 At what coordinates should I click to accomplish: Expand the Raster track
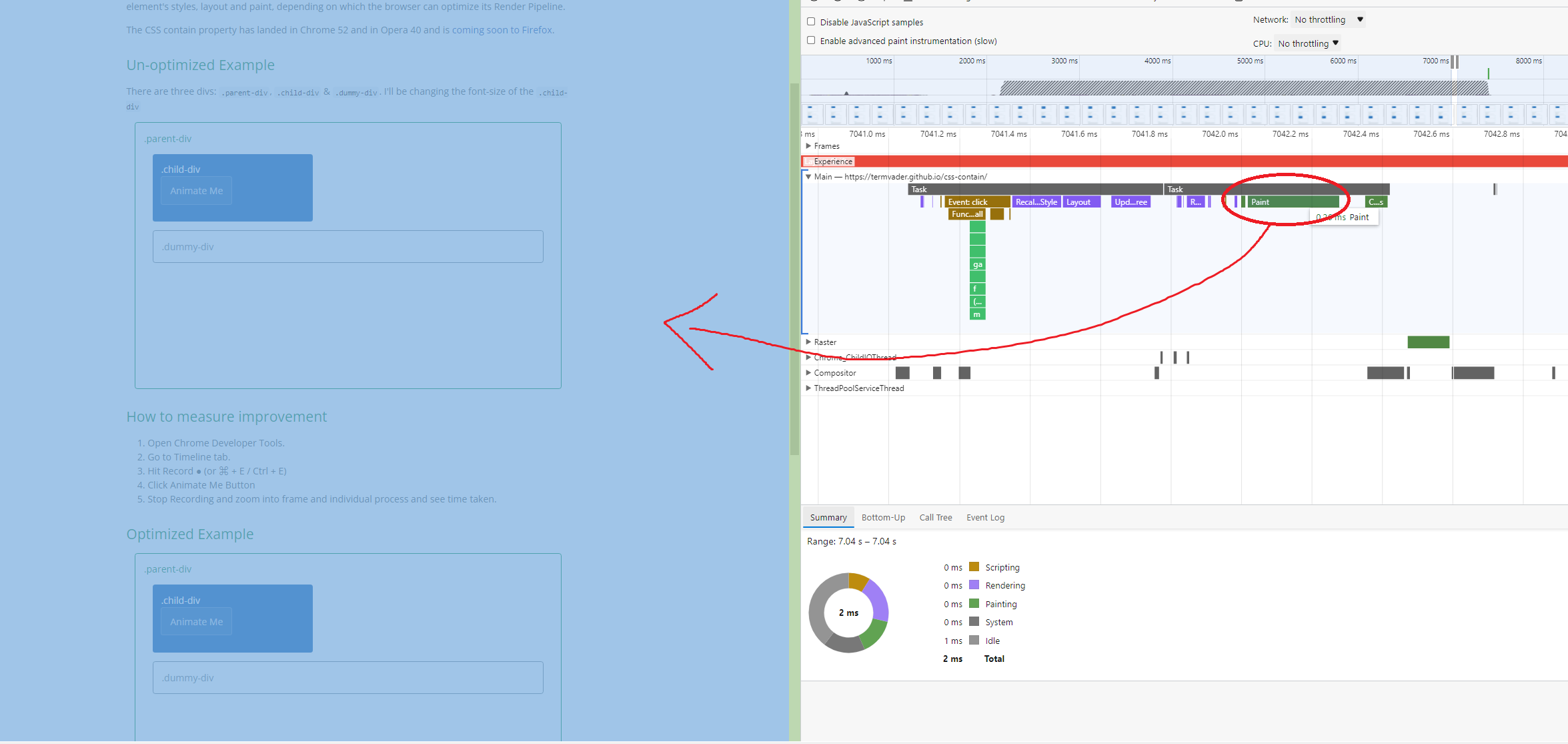pyautogui.click(x=808, y=342)
